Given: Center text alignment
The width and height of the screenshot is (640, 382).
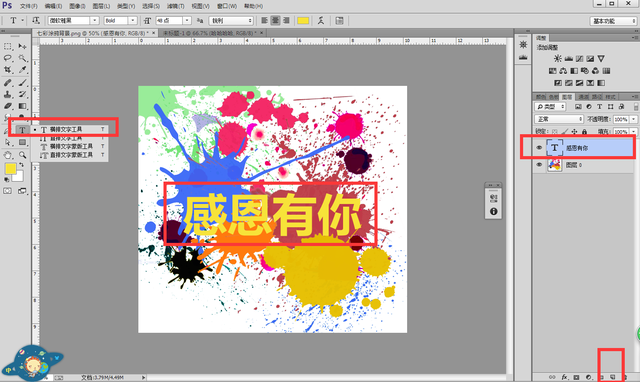Looking at the screenshot, I should [276, 20].
